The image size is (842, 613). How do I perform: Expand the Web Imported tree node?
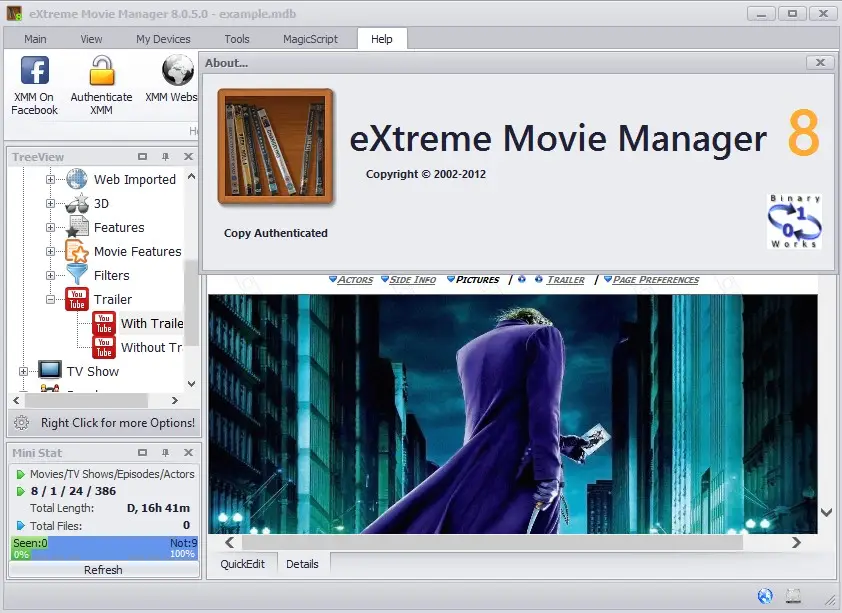(x=50, y=179)
